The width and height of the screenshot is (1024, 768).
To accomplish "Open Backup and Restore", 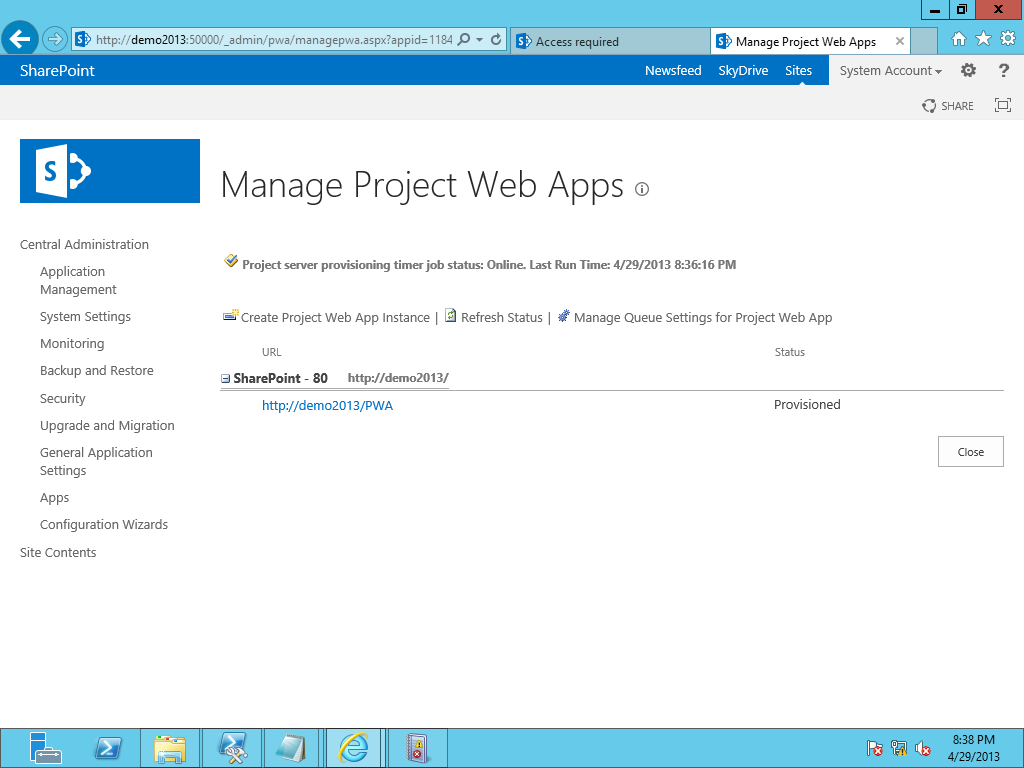I will tap(97, 370).
